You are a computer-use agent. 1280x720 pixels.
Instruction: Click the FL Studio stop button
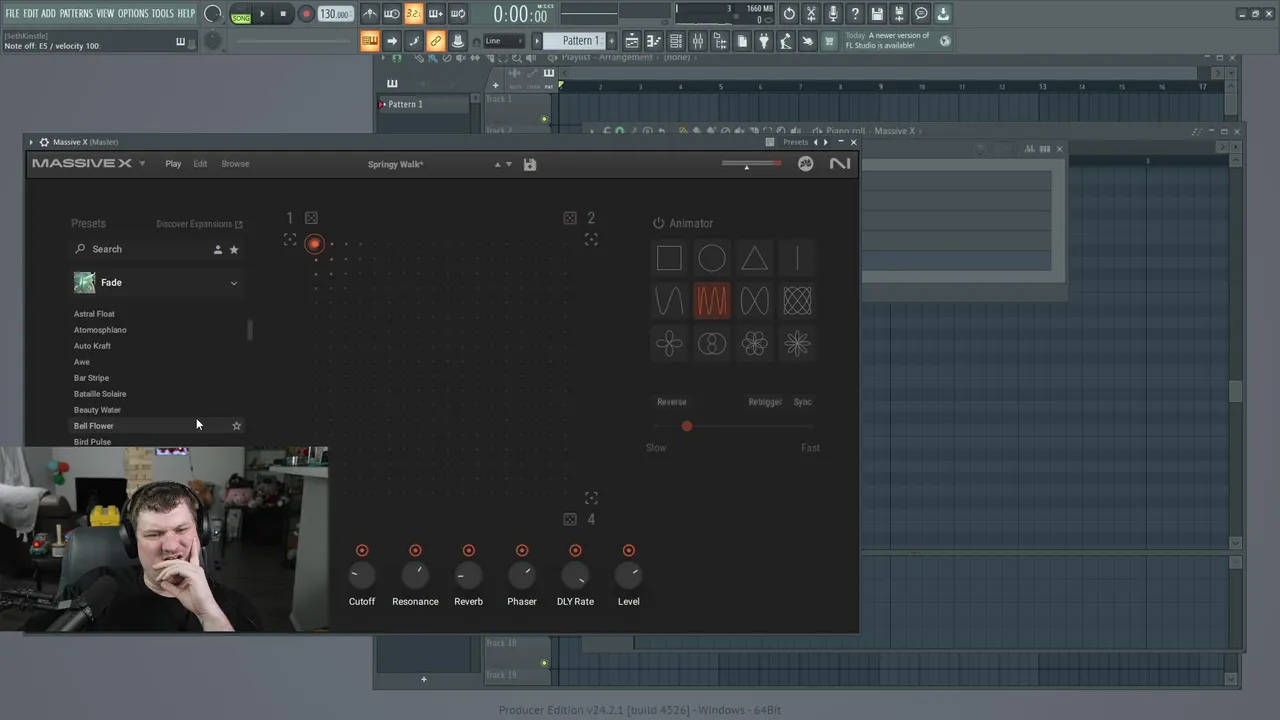[x=283, y=14]
